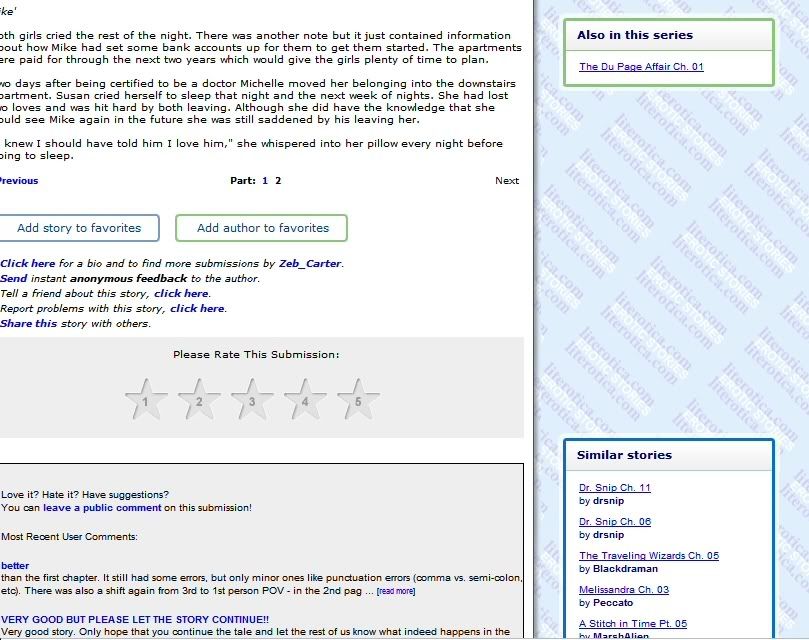Screen dimensions: 809x640
Task: Give the submission three stars
Action: pyautogui.click(x=252, y=399)
